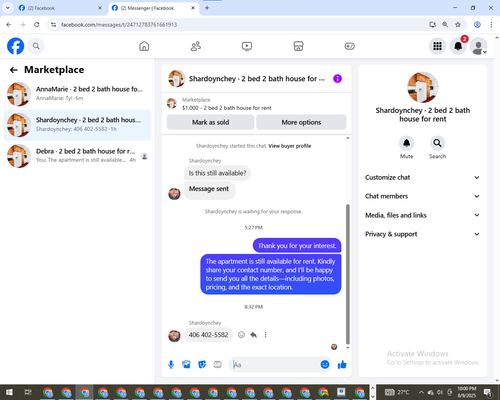Search in conversation using magnifier icon
The width and height of the screenshot is (500, 400).
[437, 143]
